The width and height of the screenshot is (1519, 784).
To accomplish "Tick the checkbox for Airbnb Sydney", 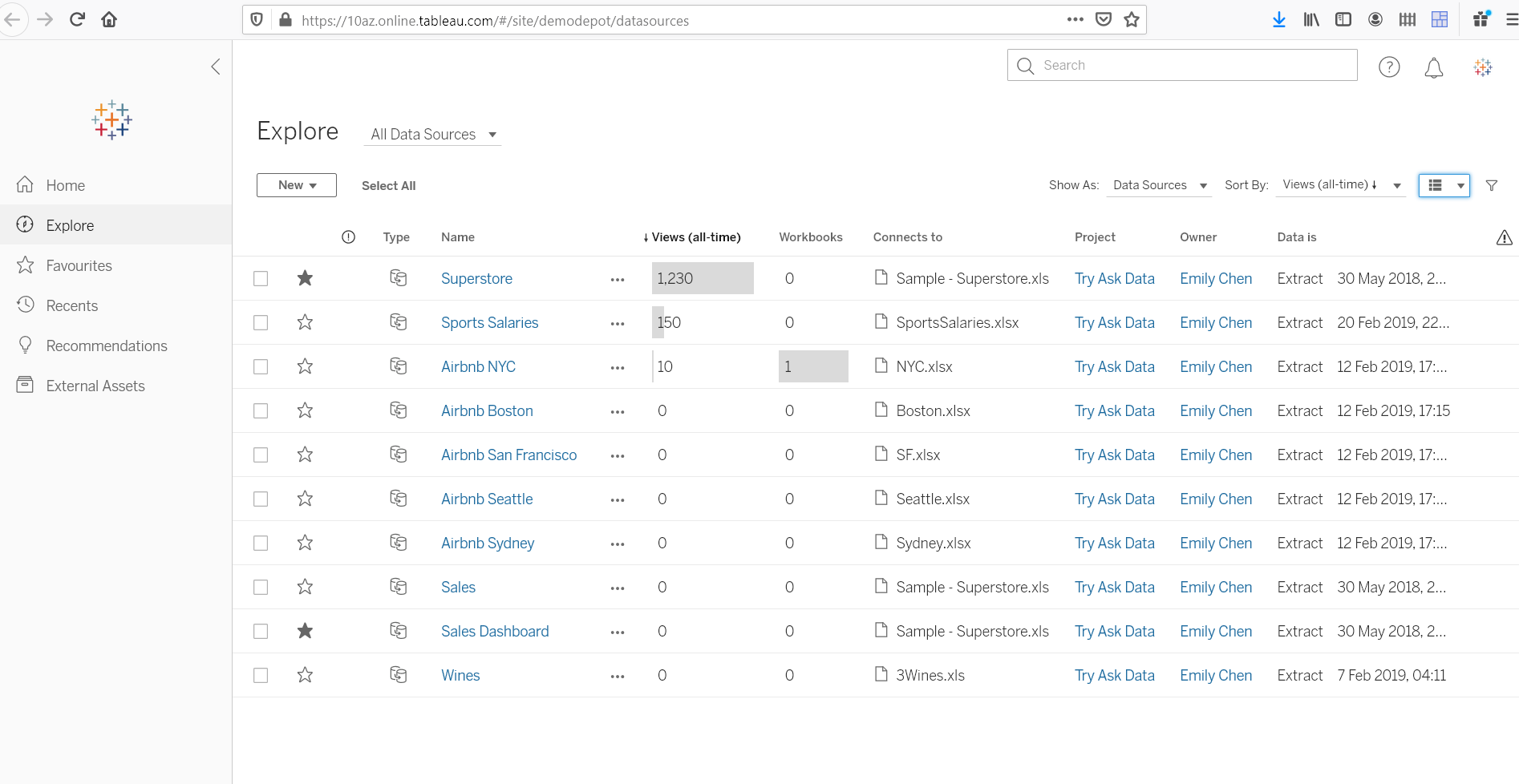I will point(261,543).
